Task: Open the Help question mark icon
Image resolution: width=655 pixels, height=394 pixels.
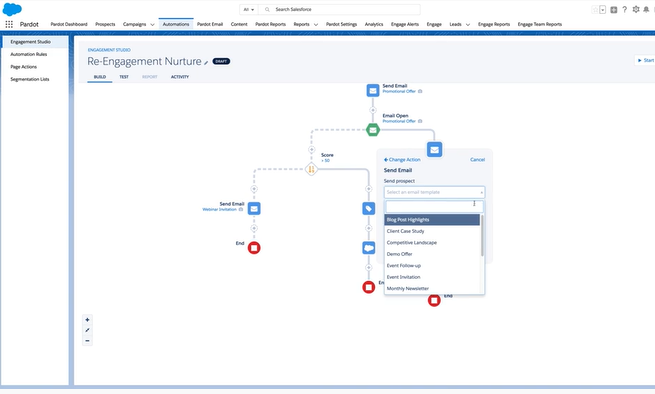Action: (625, 9)
